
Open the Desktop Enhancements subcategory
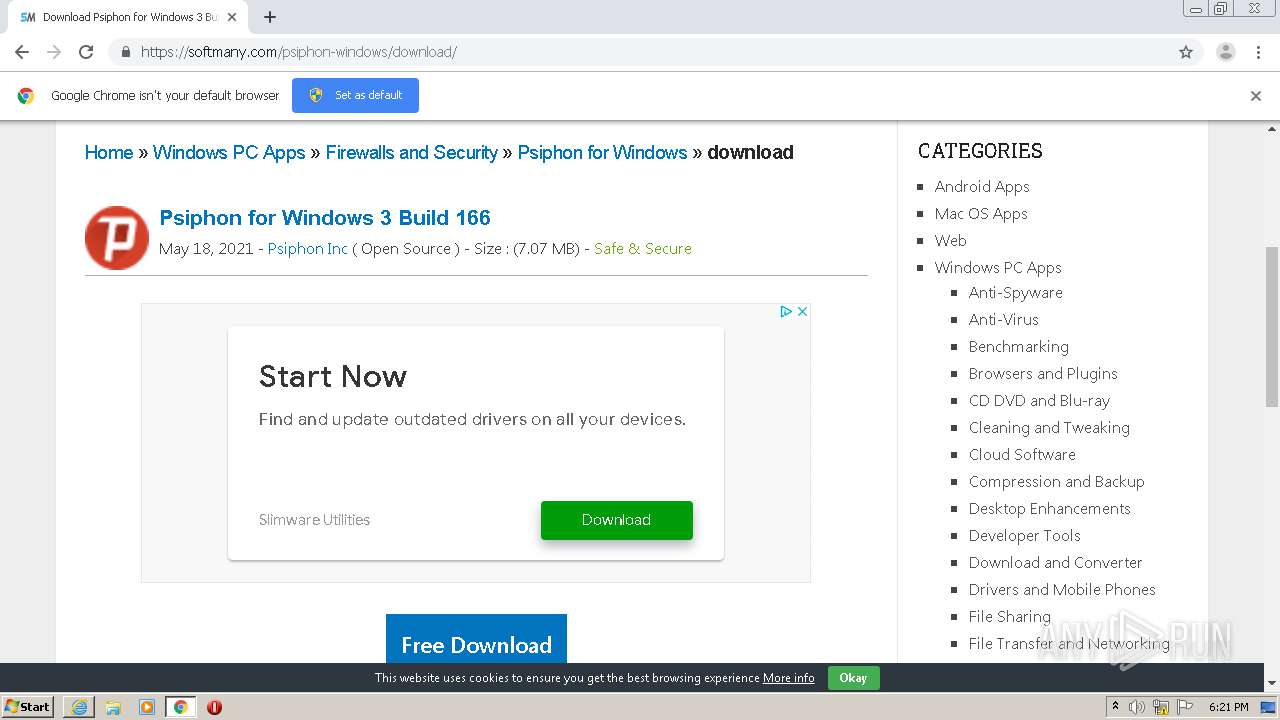[x=1050, y=508]
